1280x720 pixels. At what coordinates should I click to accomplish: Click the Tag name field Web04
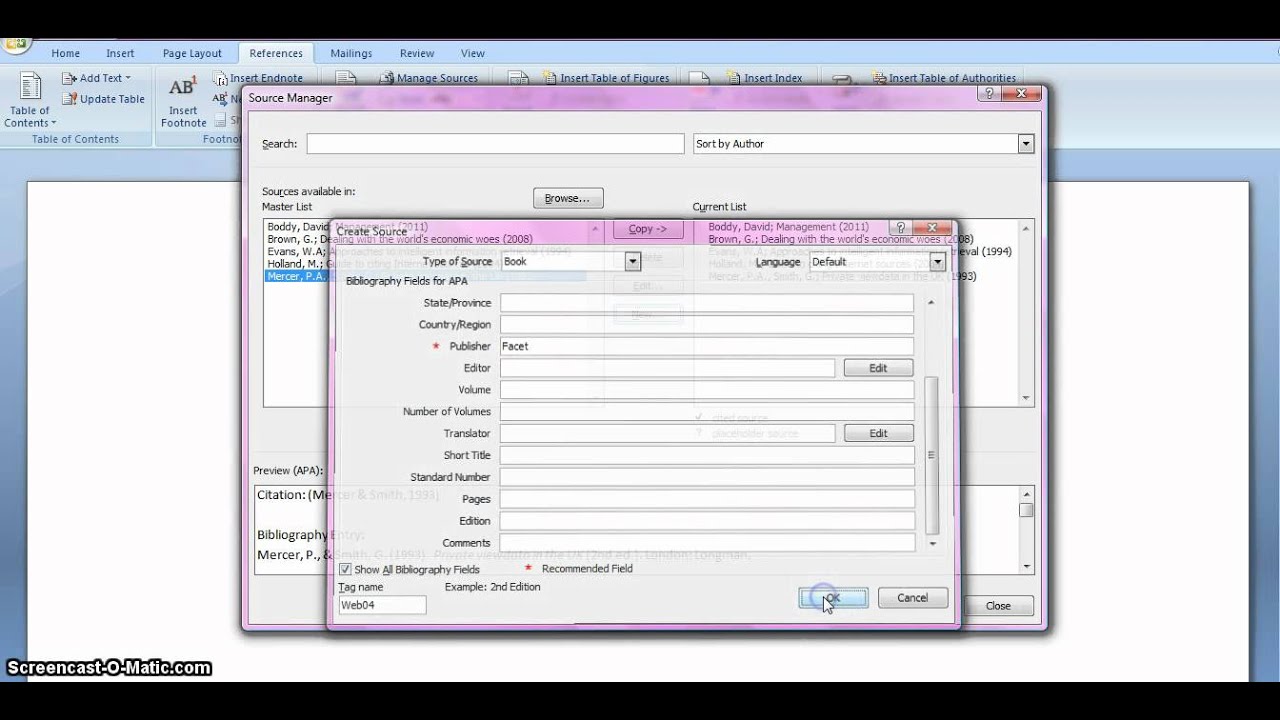click(x=382, y=605)
